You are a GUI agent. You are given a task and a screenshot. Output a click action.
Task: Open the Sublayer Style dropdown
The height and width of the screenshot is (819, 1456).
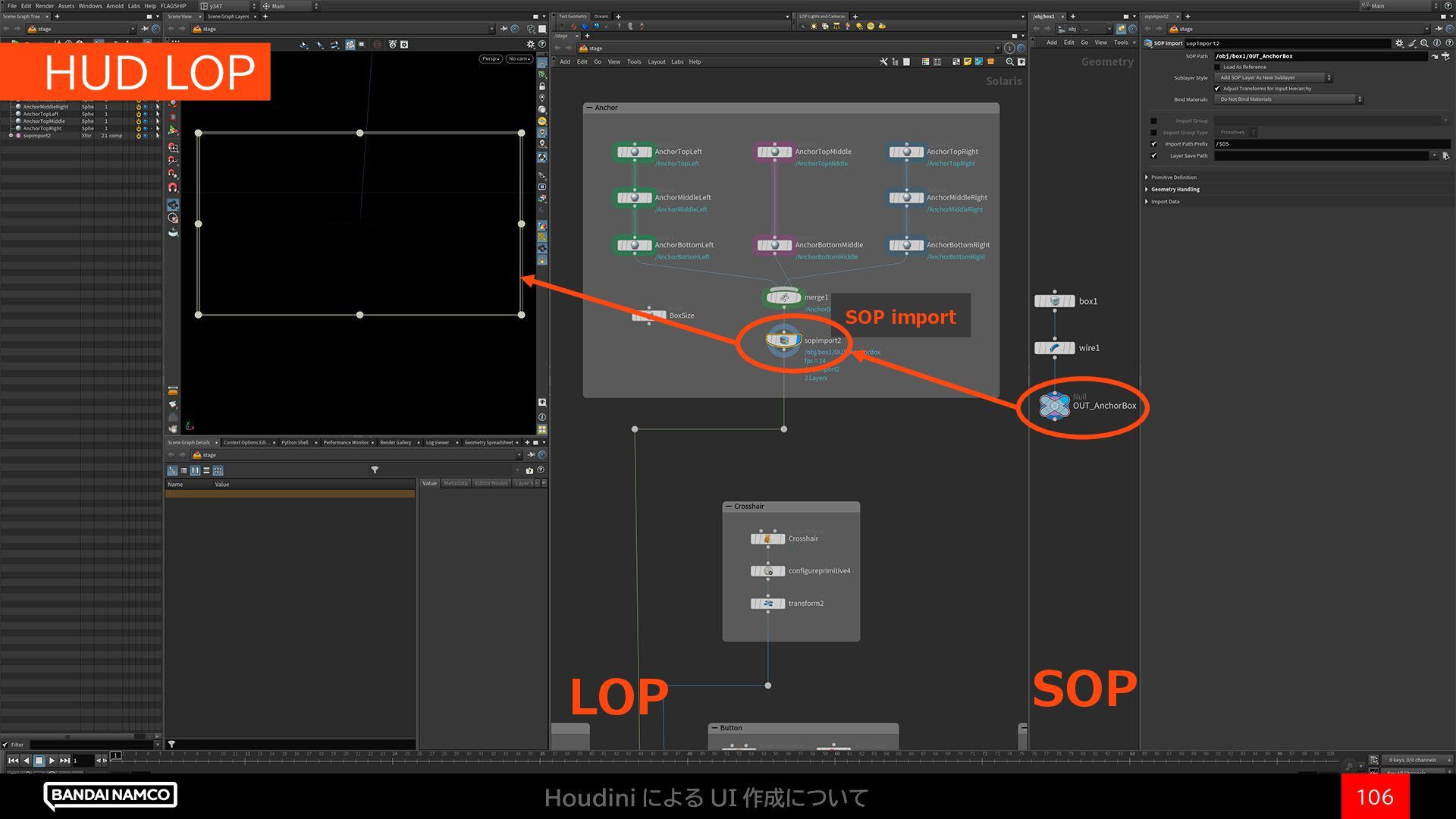click(x=1274, y=77)
